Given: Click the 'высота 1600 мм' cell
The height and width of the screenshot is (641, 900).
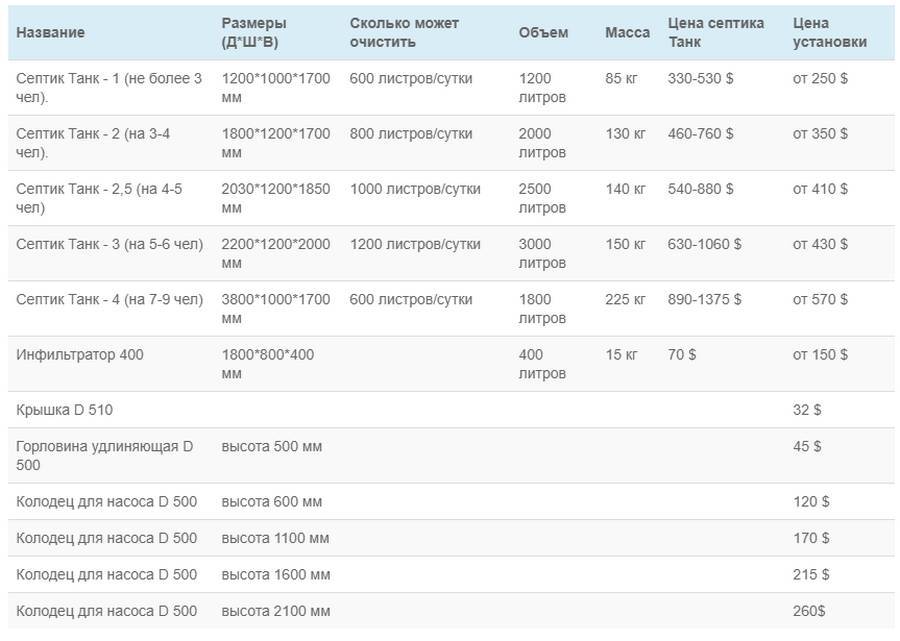Looking at the screenshot, I should 275,575.
